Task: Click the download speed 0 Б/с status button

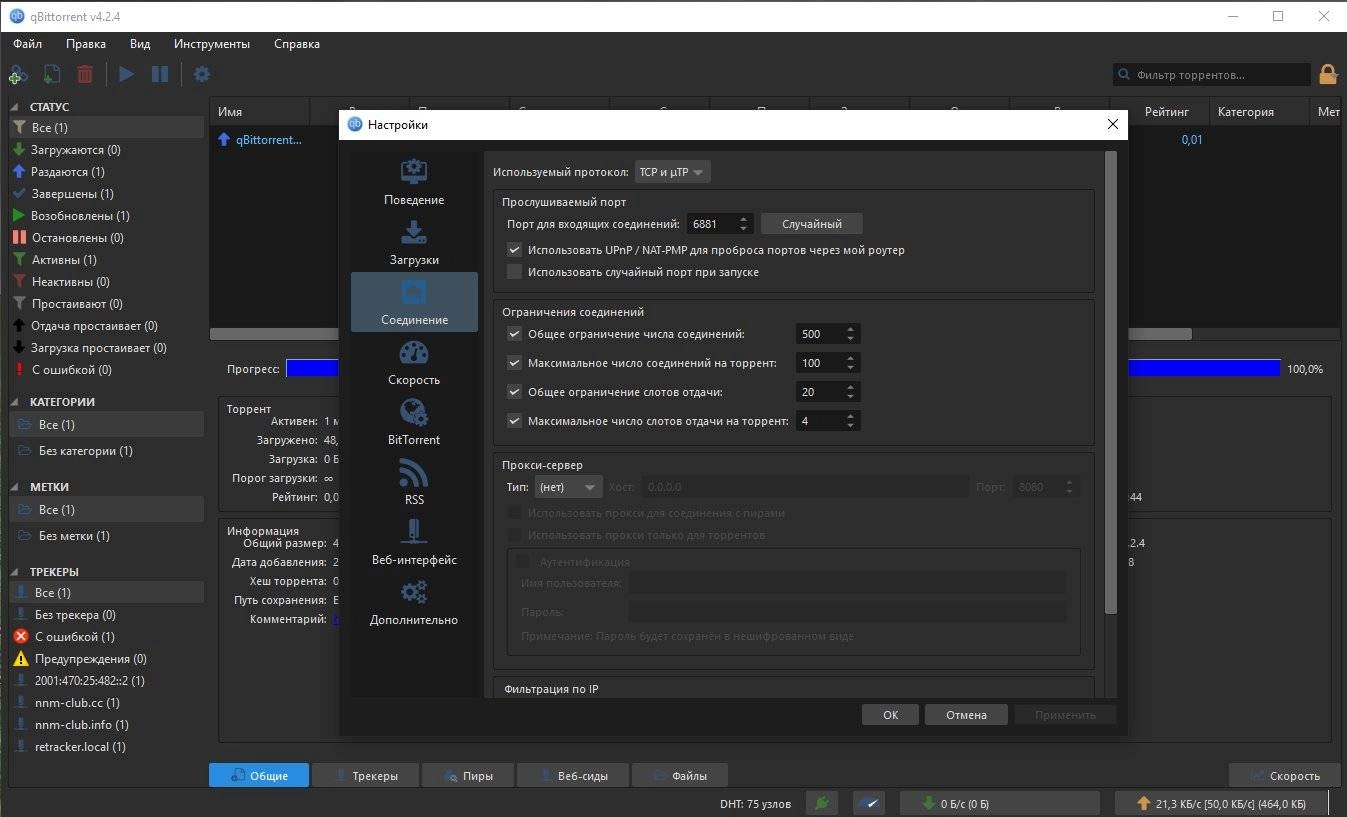Action: [1001, 803]
